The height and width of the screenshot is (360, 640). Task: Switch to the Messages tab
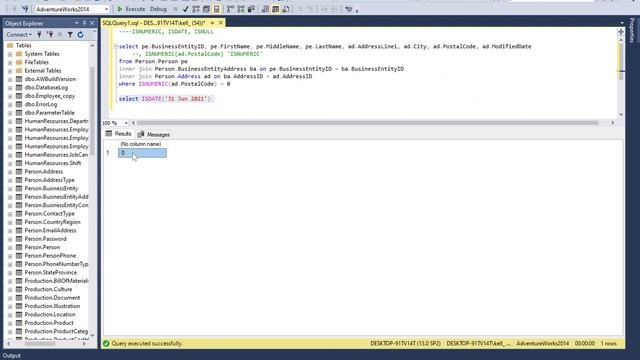pos(153,134)
